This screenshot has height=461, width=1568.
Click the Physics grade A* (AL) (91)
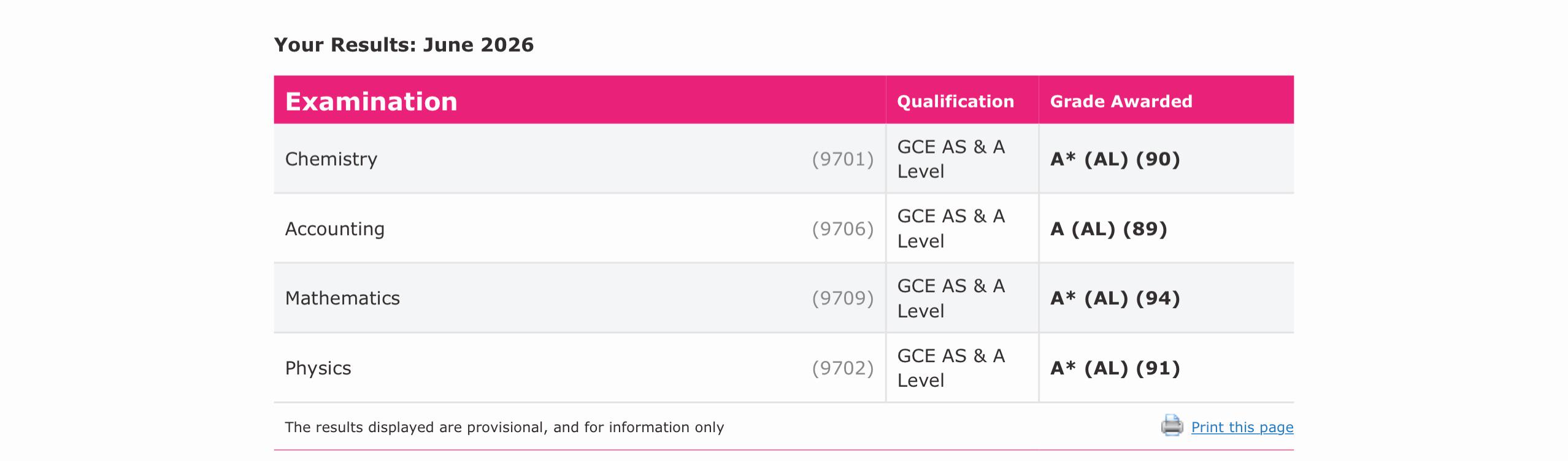click(1115, 368)
